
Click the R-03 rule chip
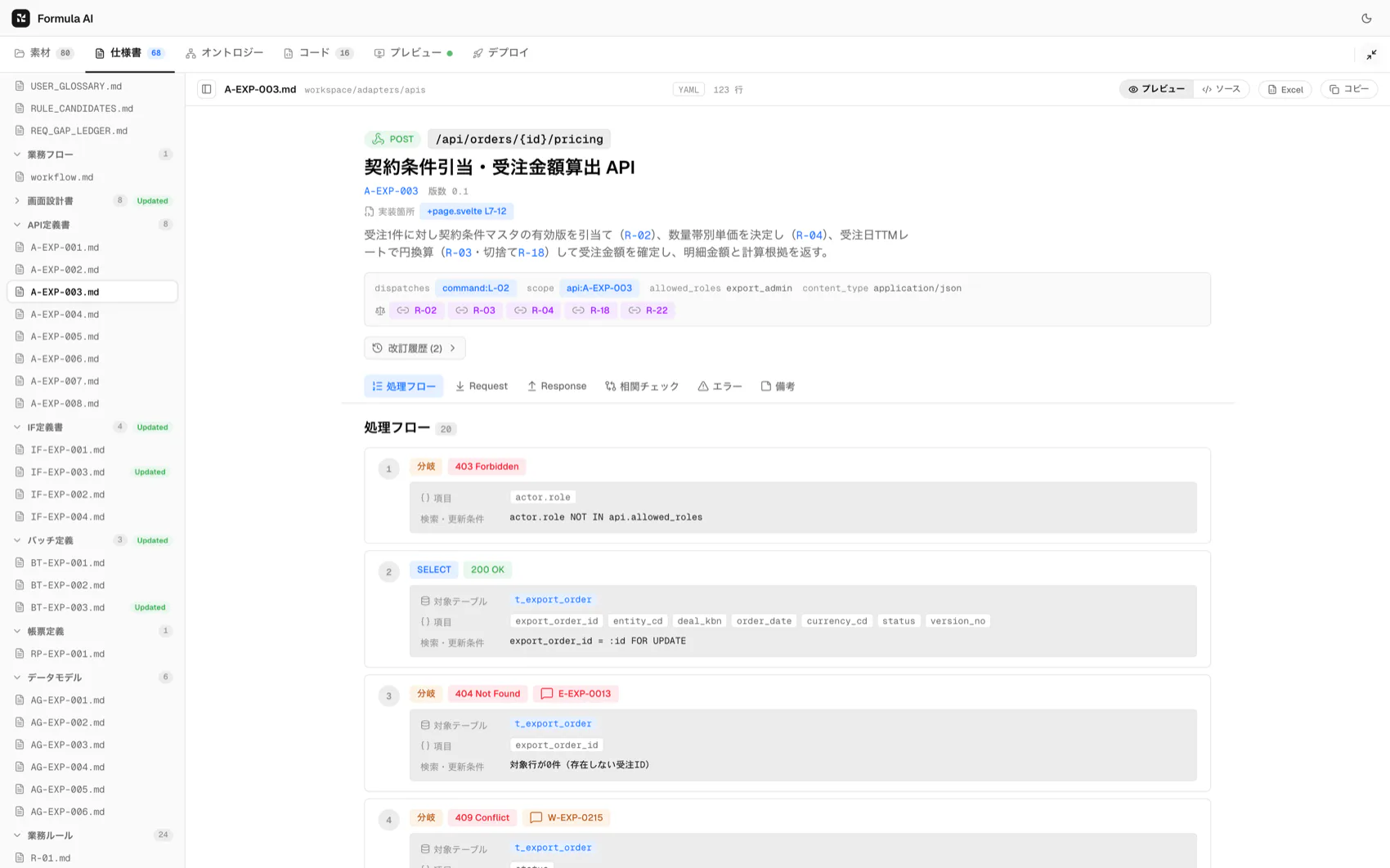(476, 311)
